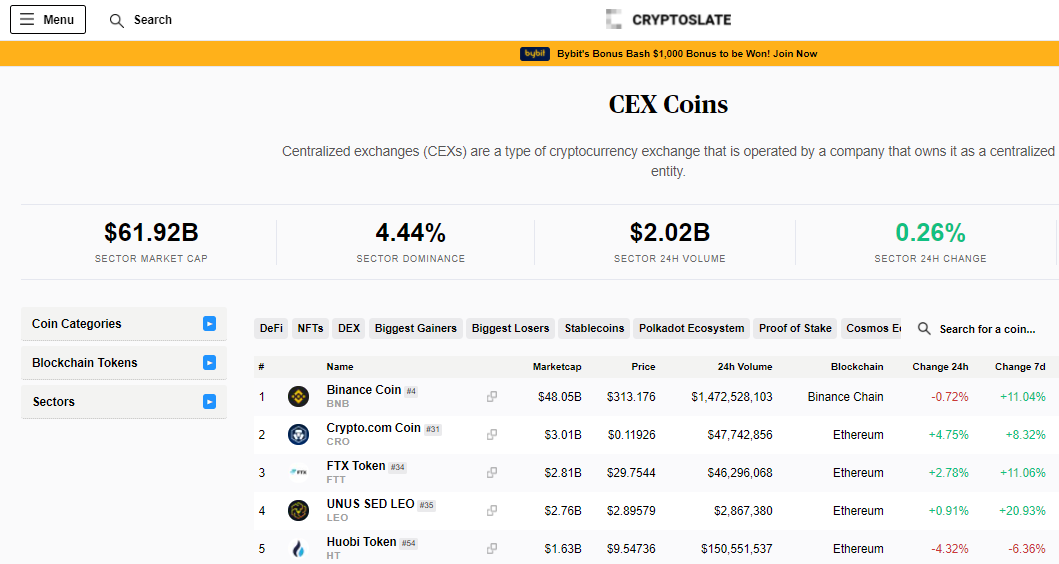Click the Huobi Token logo icon
1059x564 pixels.
click(x=298, y=548)
